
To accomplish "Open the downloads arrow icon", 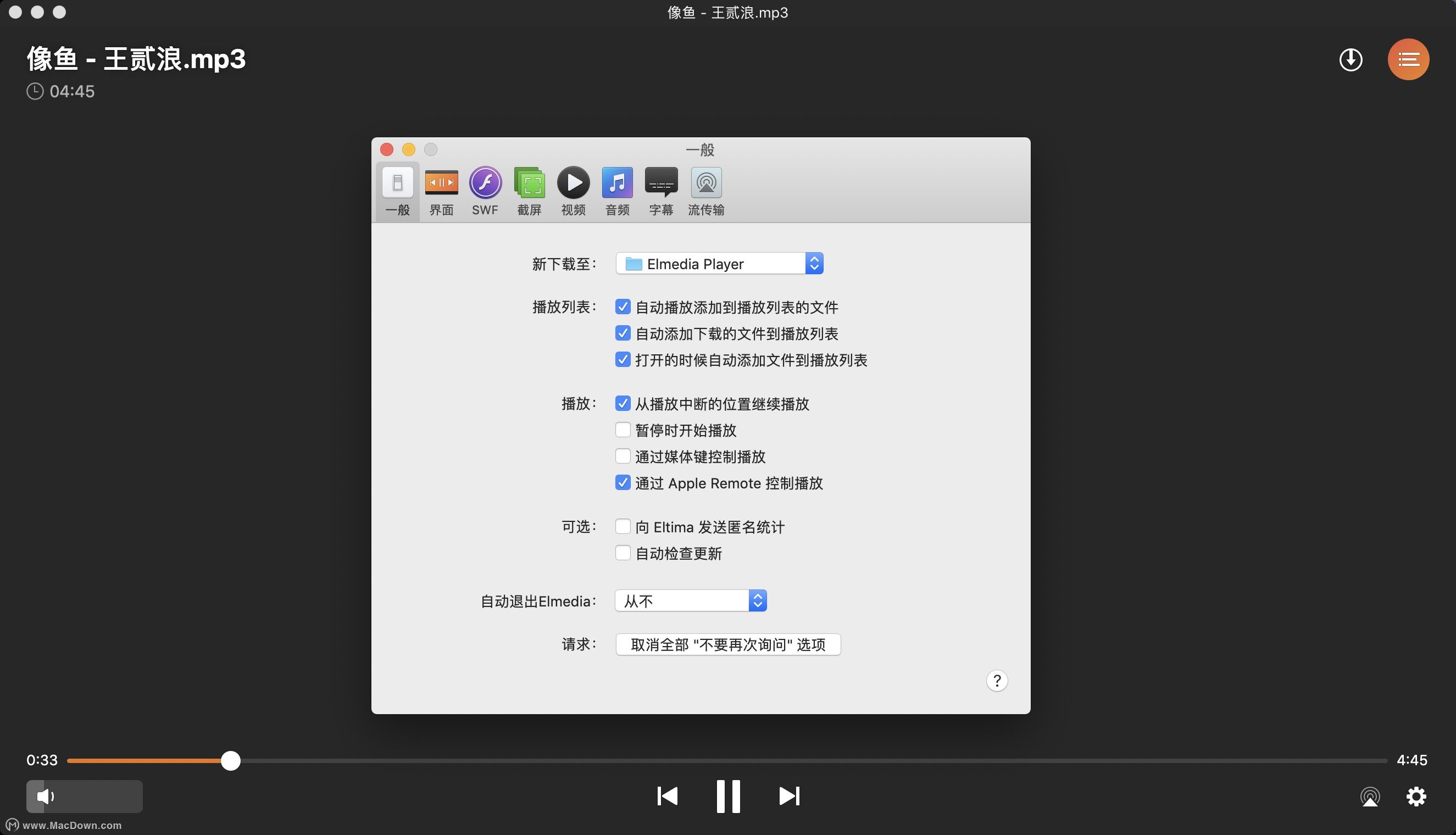I will pos(1351,60).
